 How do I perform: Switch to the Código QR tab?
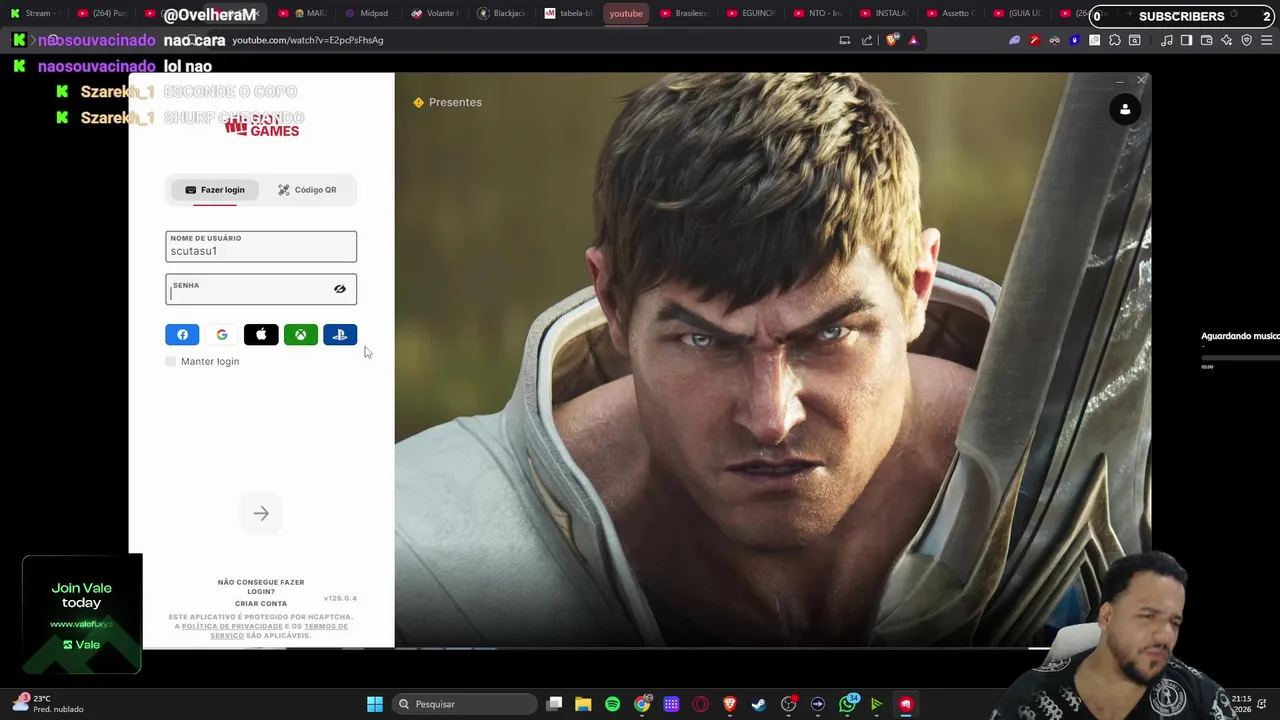[x=307, y=190]
